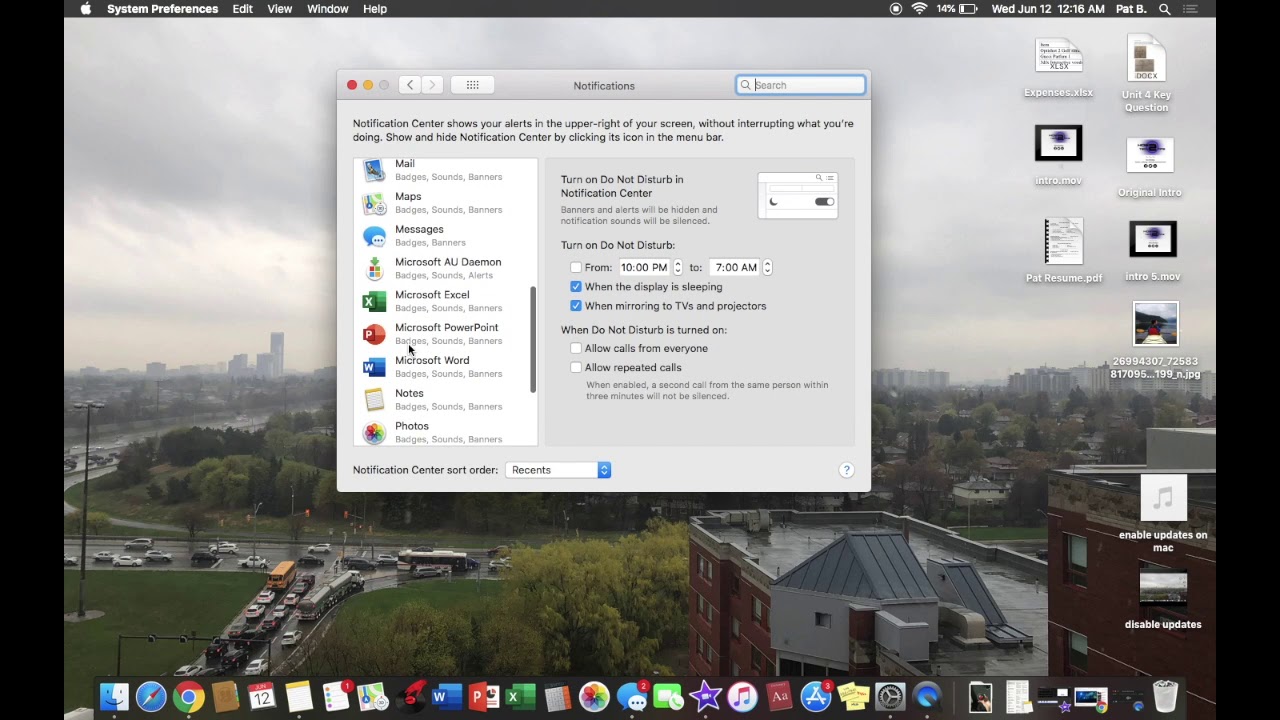Screen dimensions: 1280x720
Task: Open FaceTime from the Dock
Action: (x=668, y=696)
